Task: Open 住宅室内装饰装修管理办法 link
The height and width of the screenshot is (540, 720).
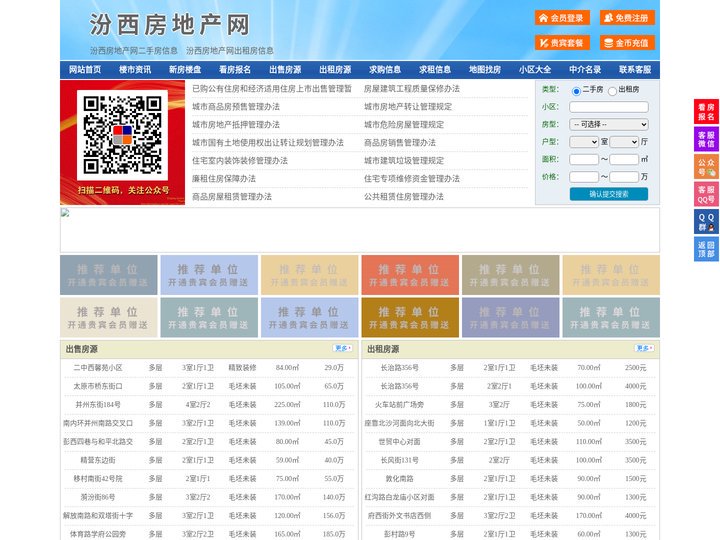Action: (240, 161)
